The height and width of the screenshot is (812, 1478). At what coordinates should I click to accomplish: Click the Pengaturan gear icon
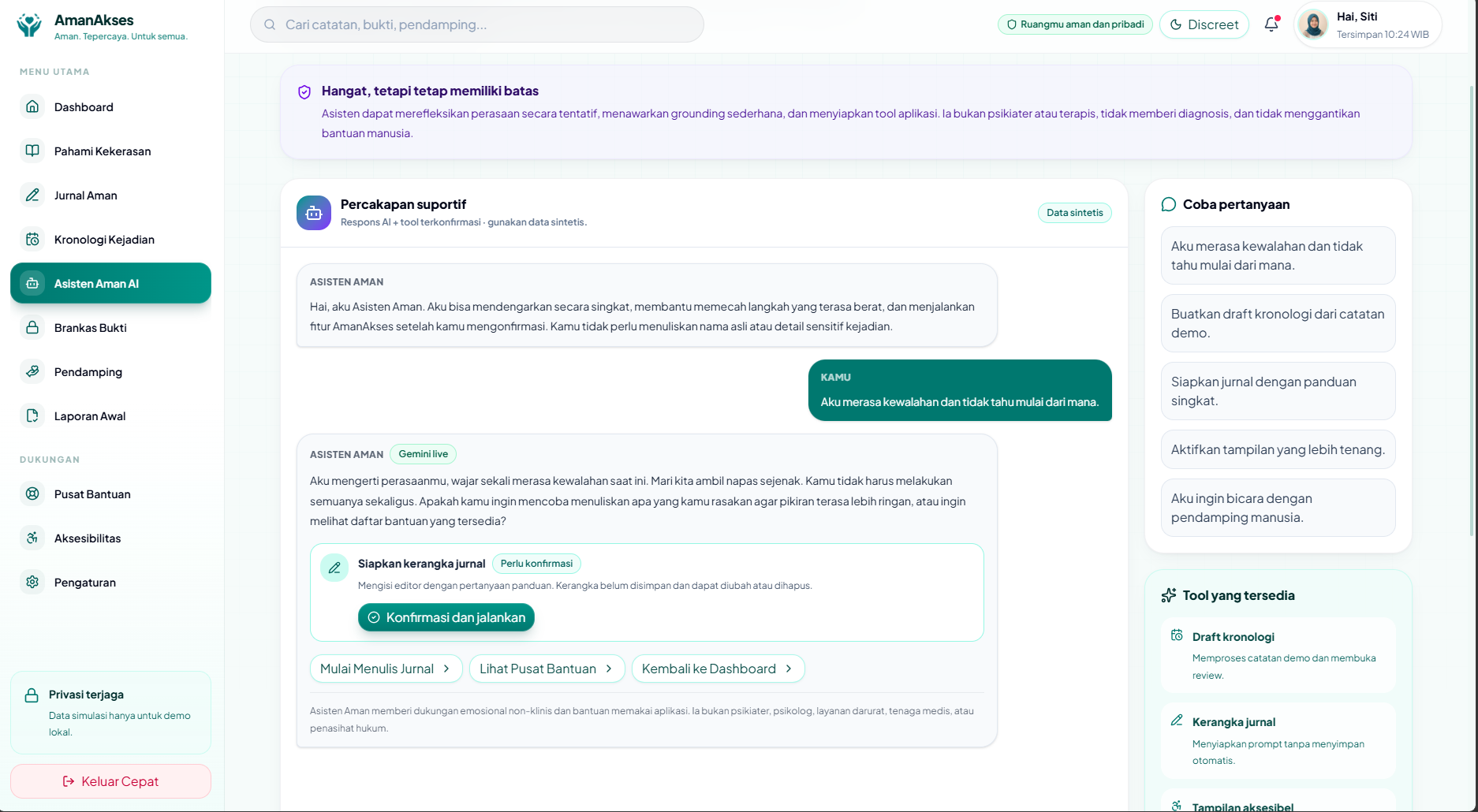tap(32, 582)
